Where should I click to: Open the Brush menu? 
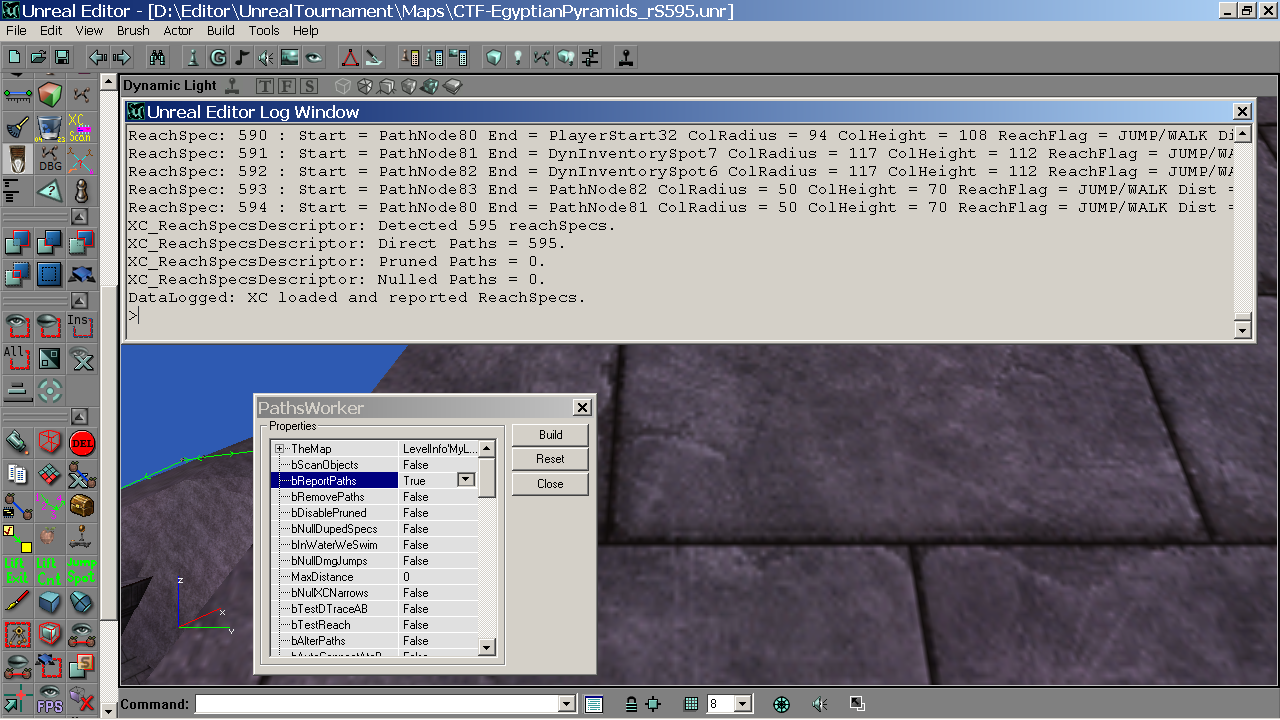tap(133, 31)
